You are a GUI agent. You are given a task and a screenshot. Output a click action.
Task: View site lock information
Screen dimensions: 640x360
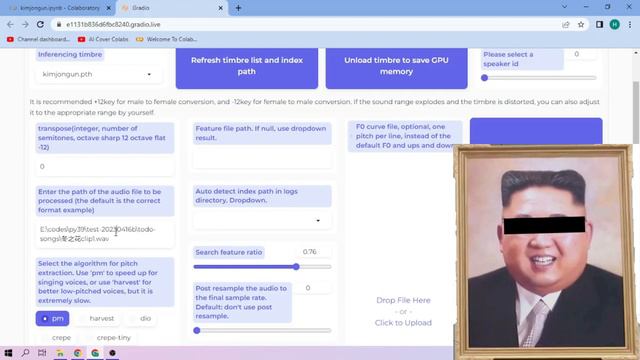[x=59, y=24]
